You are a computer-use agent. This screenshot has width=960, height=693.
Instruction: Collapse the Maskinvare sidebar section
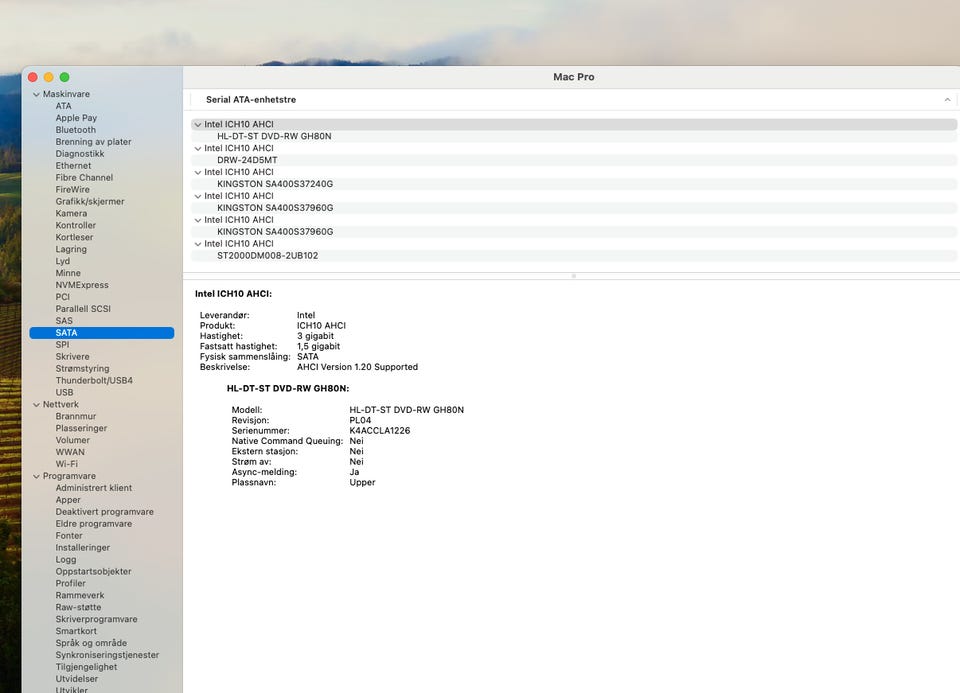click(x=36, y=94)
